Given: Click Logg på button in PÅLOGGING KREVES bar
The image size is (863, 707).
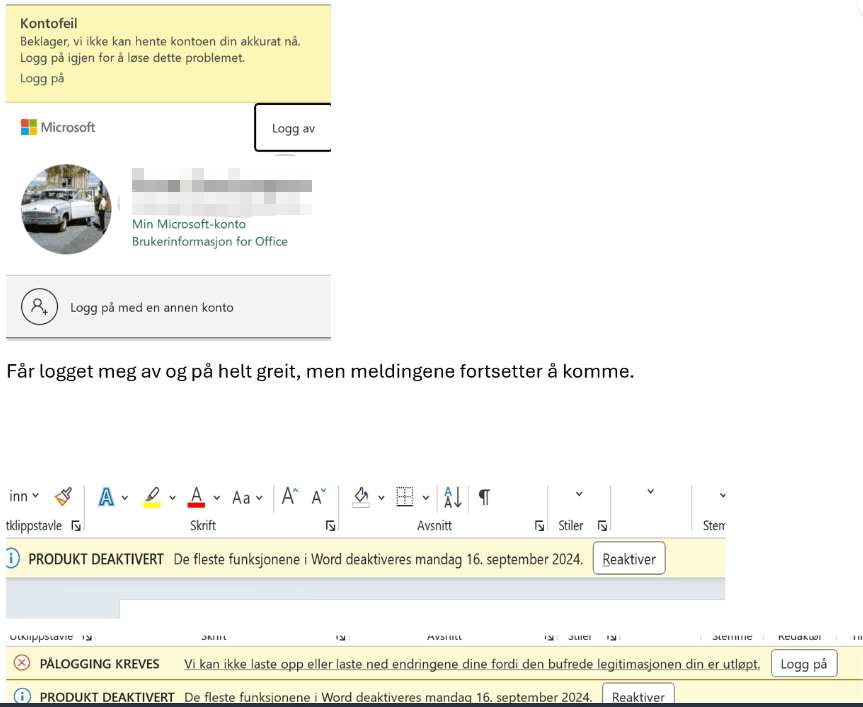Looking at the screenshot, I should point(804,664).
